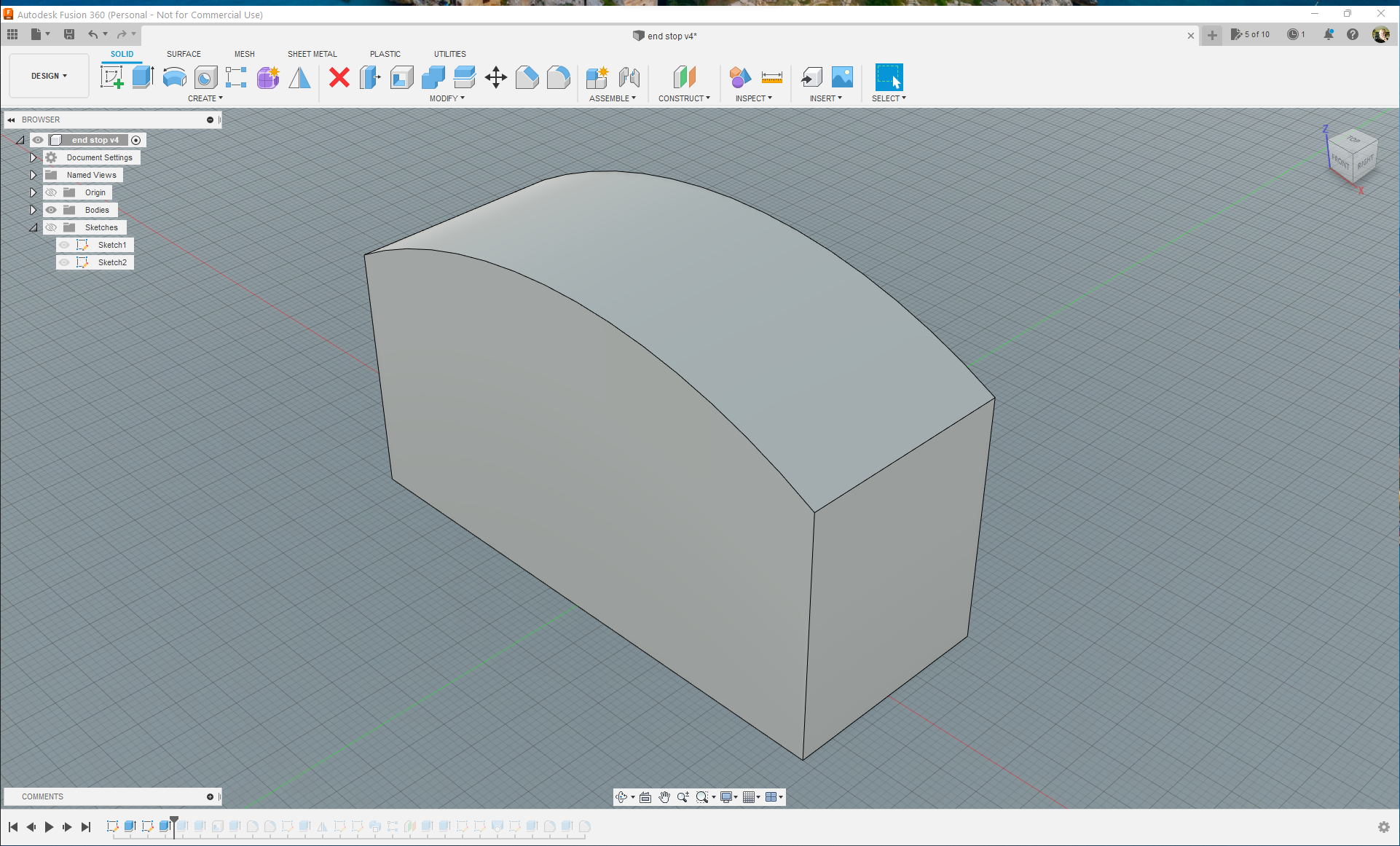Expand Document Settings in browser

32,157
